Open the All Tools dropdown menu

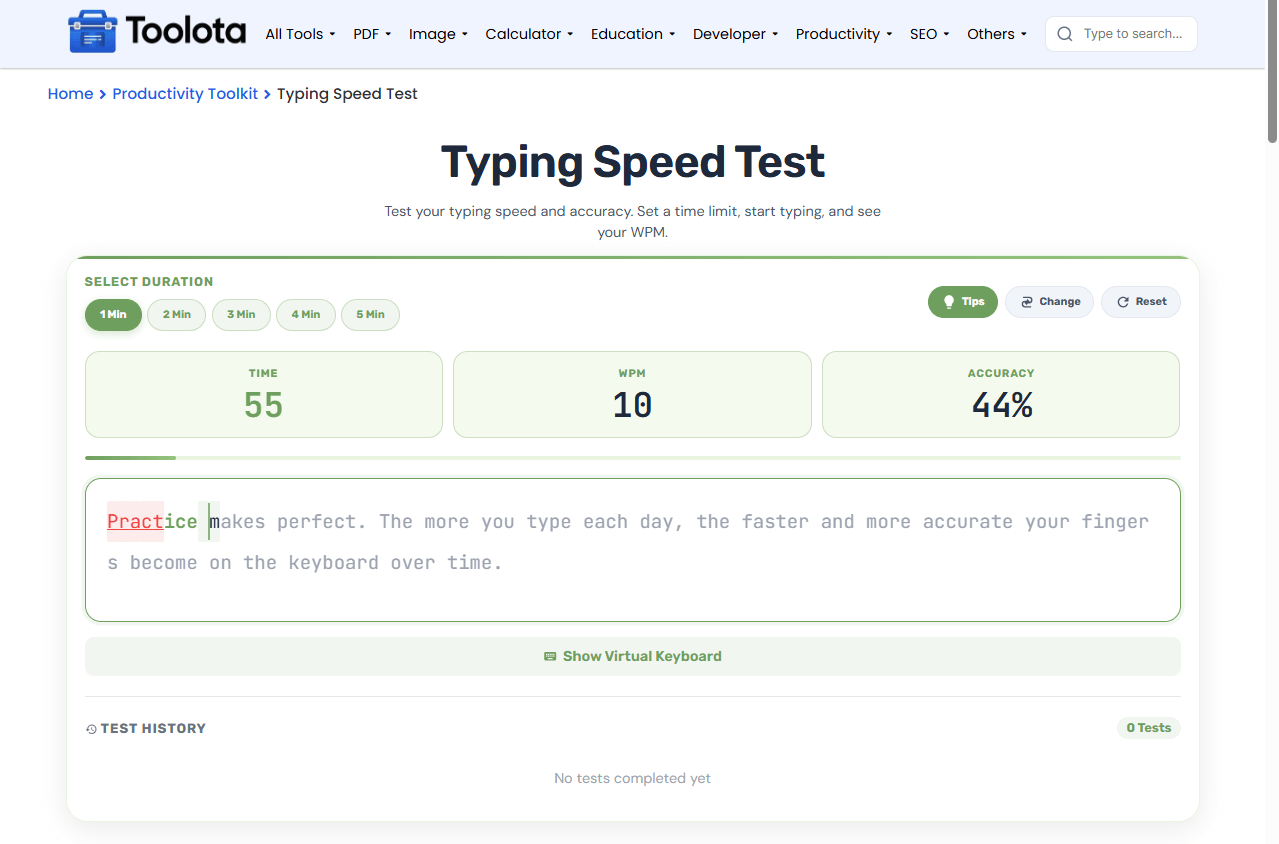click(300, 34)
